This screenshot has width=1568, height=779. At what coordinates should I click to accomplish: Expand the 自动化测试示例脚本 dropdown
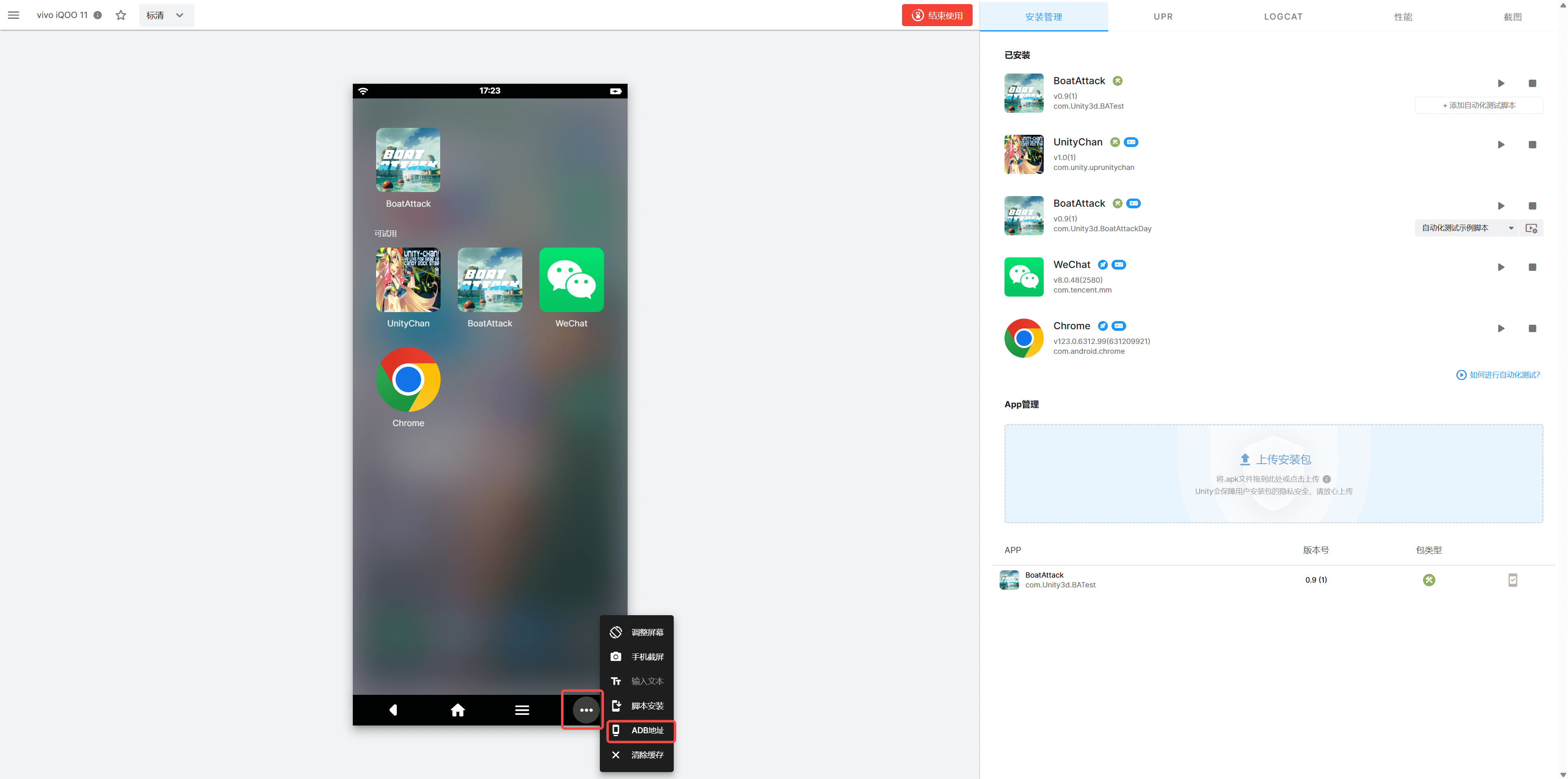tap(1466, 228)
